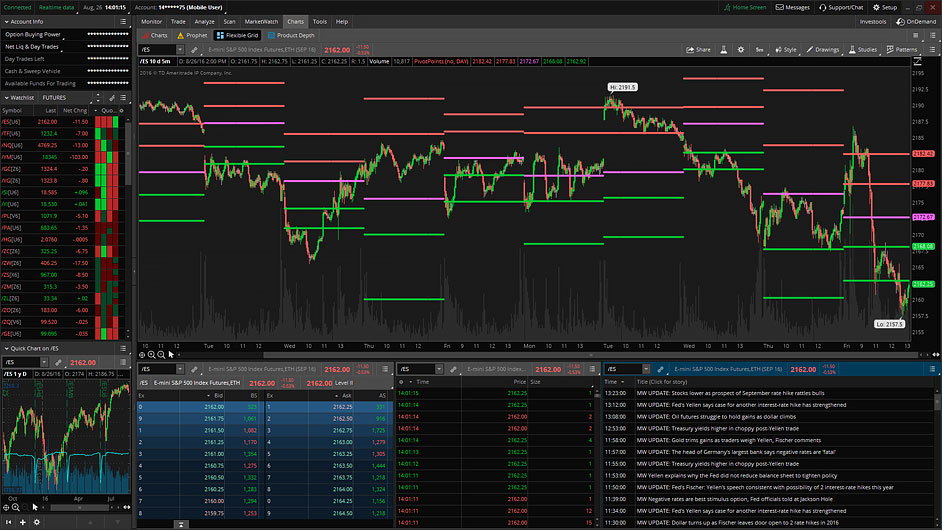Click the chart toolbar hamburger menu icon
This screenshot has width=942, height=530.
coord(932,50)
